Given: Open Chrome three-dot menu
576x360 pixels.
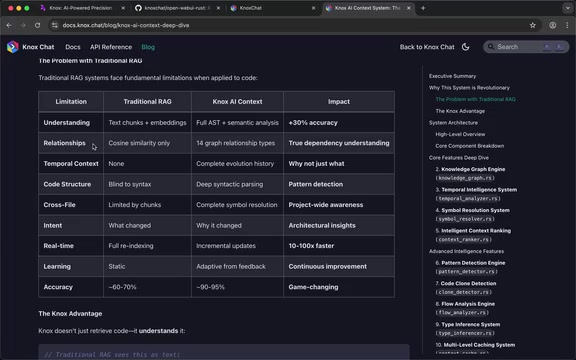Looking at the screenshot, I should 567,25.
